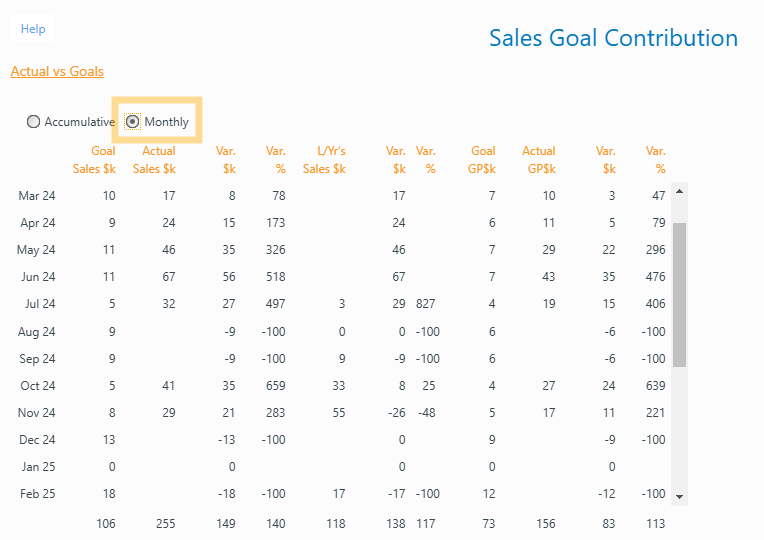The height and width of the screenshot is (540, 764).
Task: Select the Oct 24 row label
Action: click(x=37, y=385)
